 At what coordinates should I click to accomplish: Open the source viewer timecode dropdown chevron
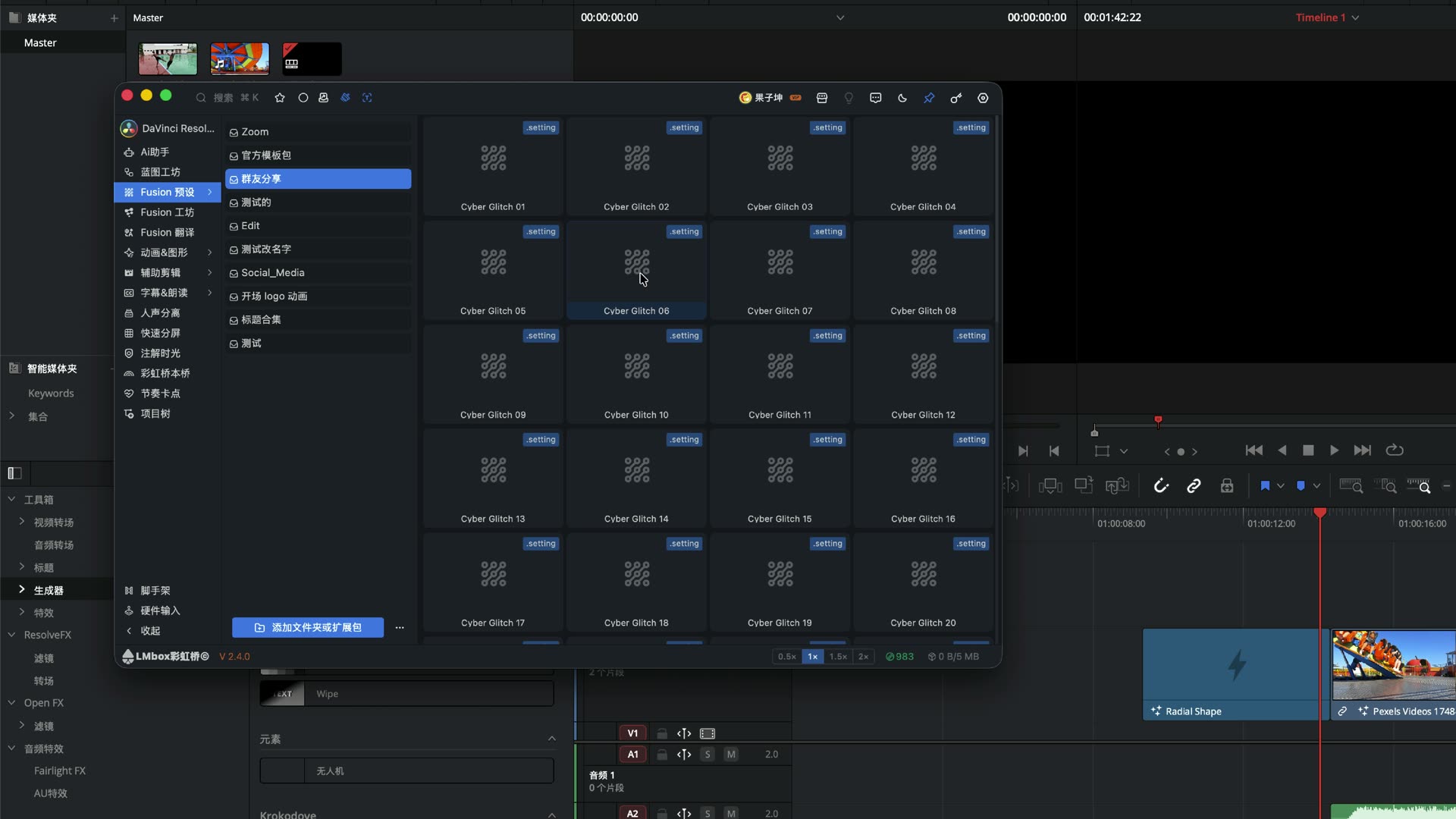[x=840, y=17]
